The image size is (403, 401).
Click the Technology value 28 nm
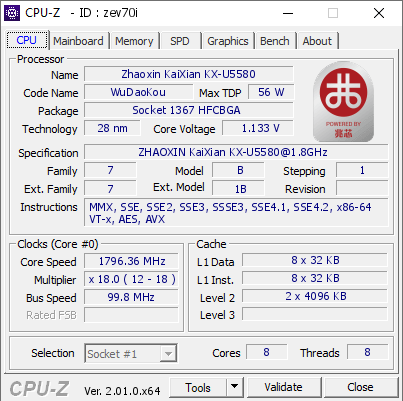click(112, 128)
